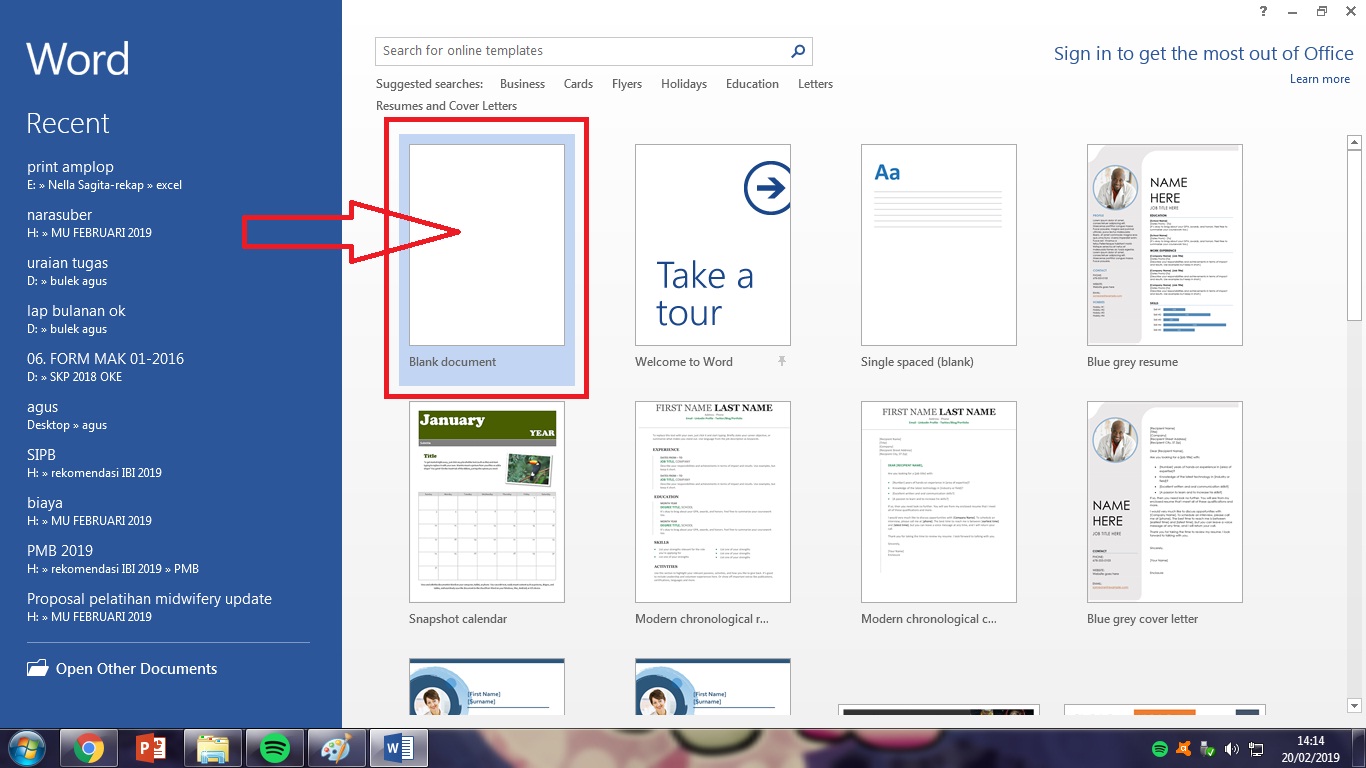
Task: Select the Cards suggested search
Action: point(578,84)
